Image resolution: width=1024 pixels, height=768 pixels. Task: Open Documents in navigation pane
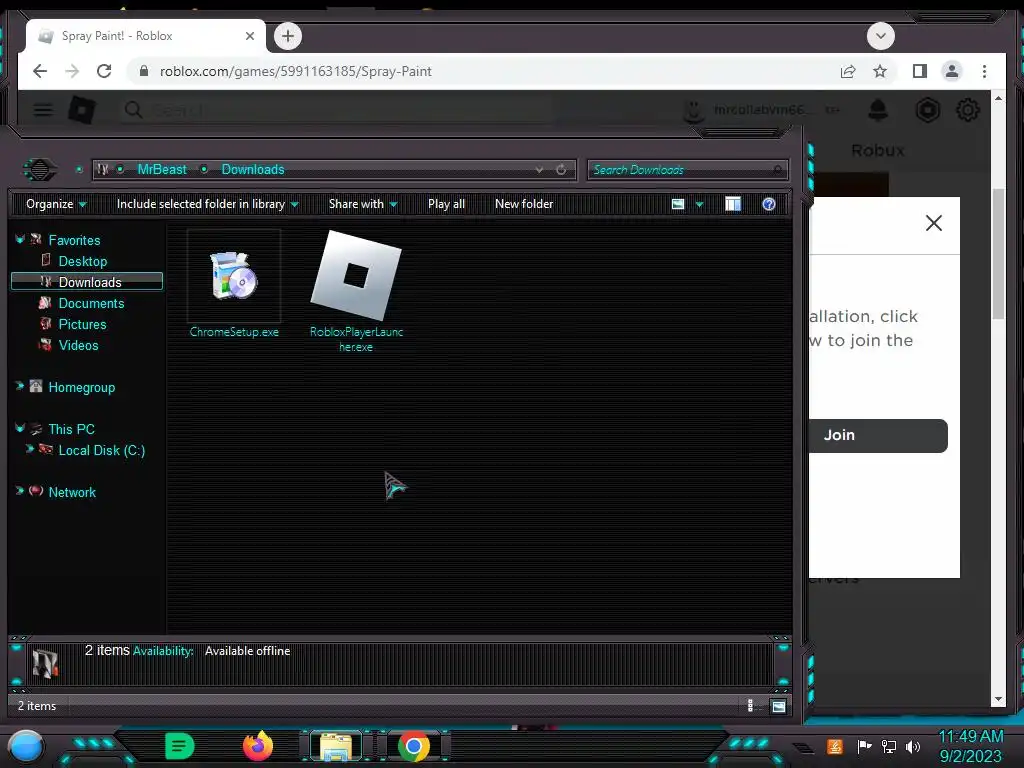click(91, 304)
